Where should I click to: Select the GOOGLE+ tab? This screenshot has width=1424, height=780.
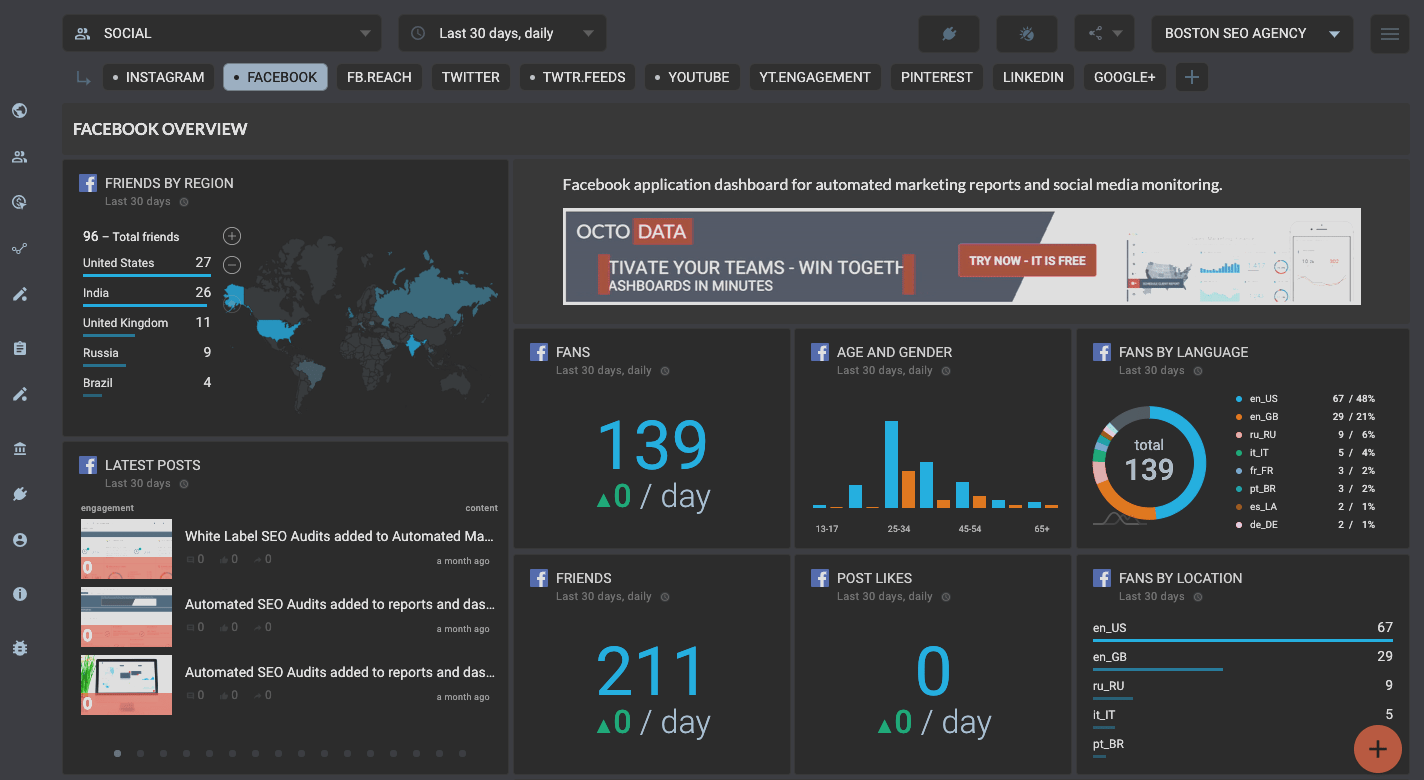pos(1125,77)
